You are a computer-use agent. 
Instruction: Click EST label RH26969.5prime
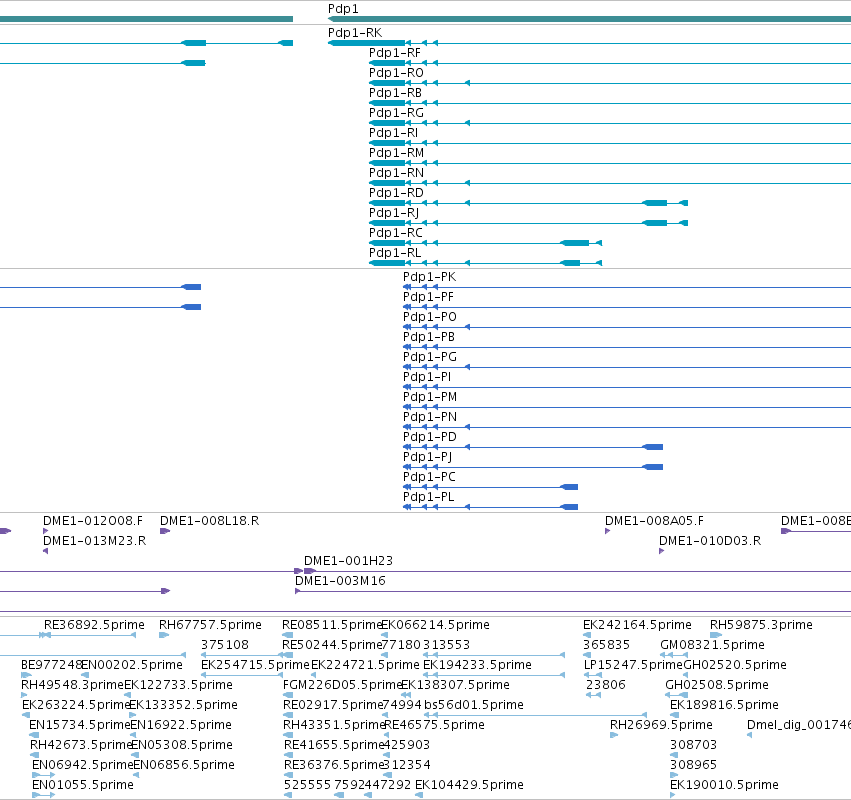661,725
